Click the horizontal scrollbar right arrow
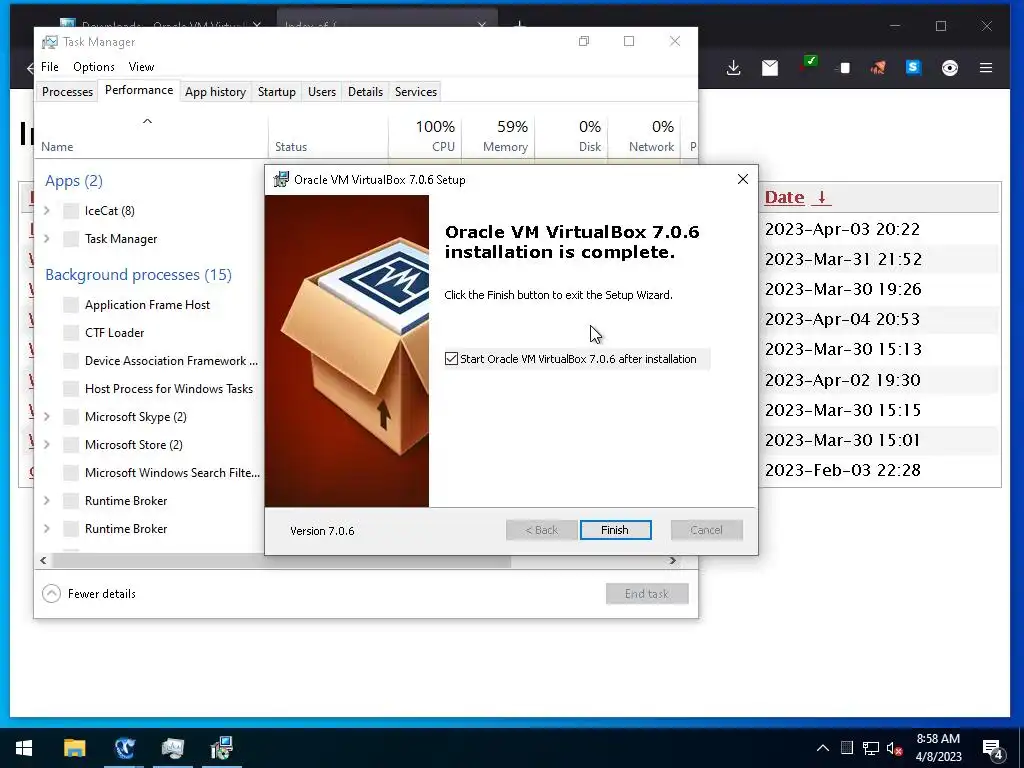The height and width of the screenshot is (768, 1024). tap(673, 560)
